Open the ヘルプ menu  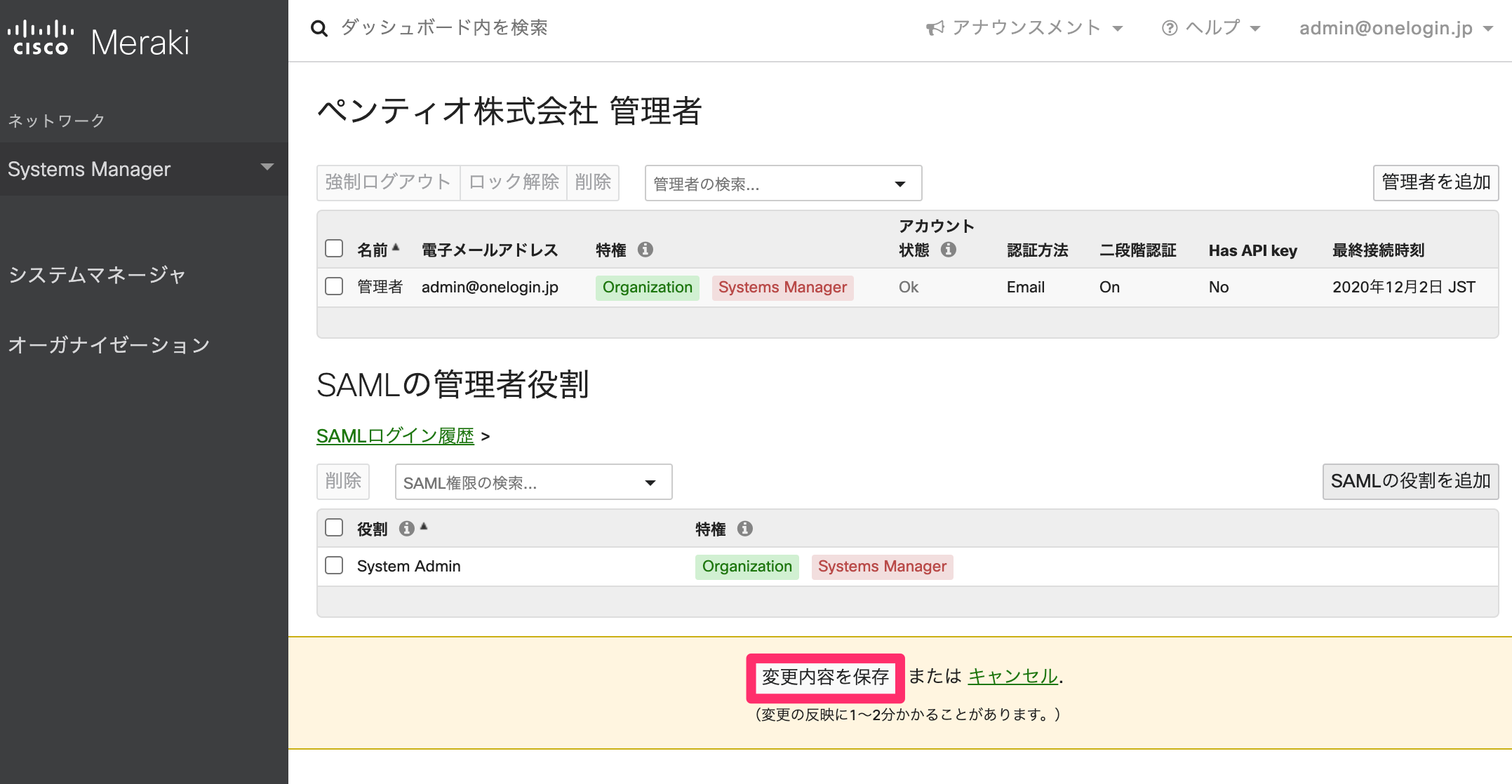pos(1212,28)
